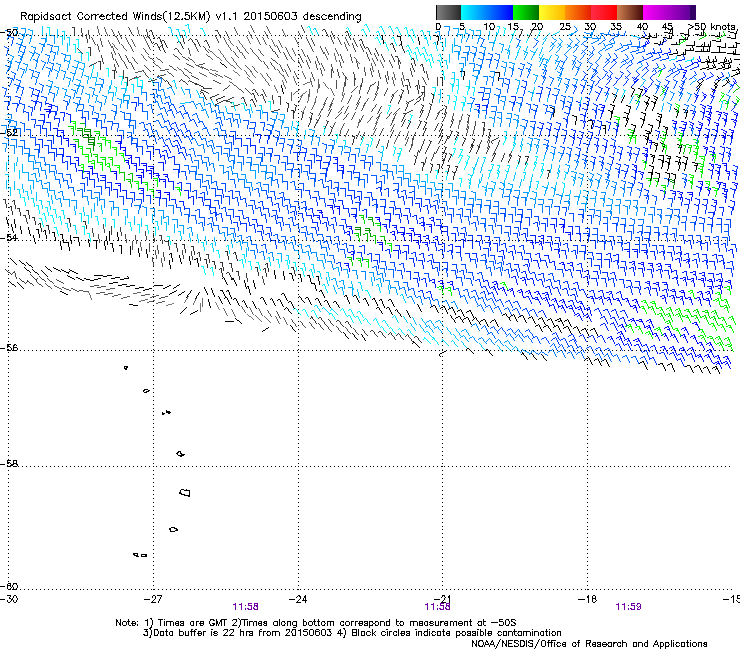The image size is (740, 650).
Task: Click the 11:58 timestamp beside the -21 label
Action: 437,607
